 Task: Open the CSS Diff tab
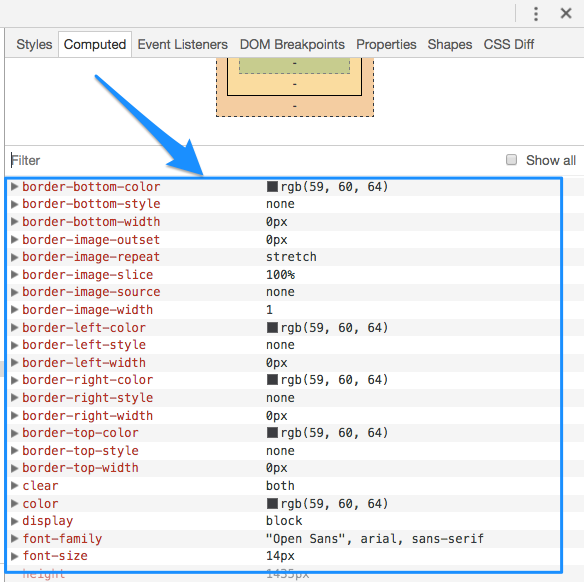click(x=509, y=44)
